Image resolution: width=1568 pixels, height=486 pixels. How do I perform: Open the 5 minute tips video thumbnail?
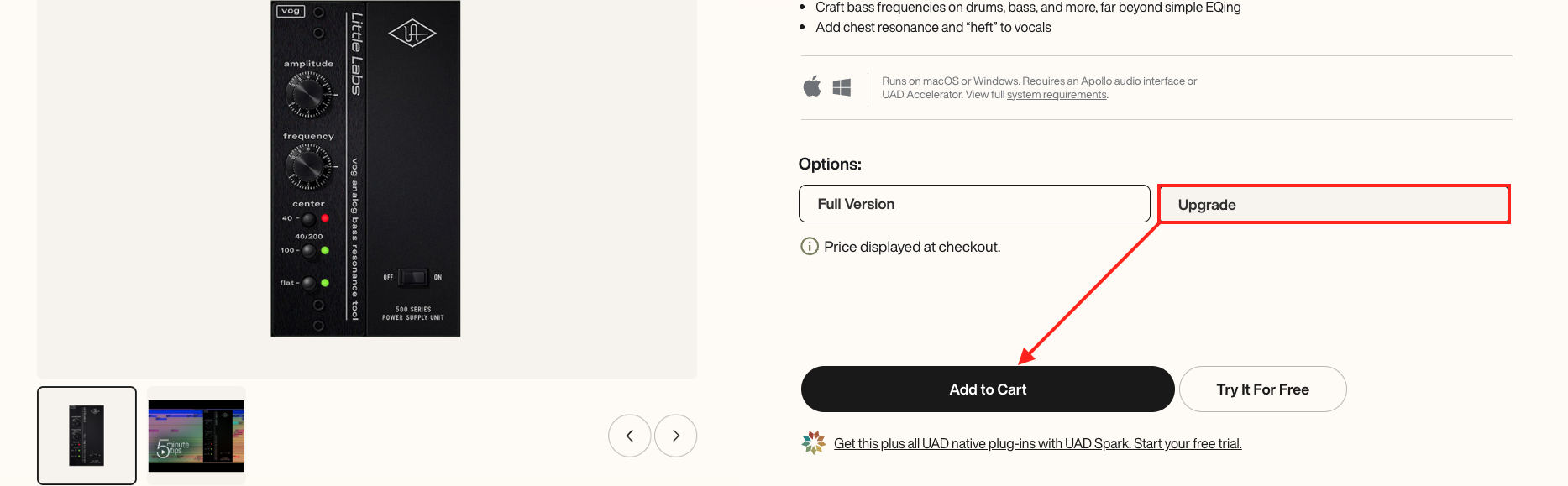click(197, 436)
